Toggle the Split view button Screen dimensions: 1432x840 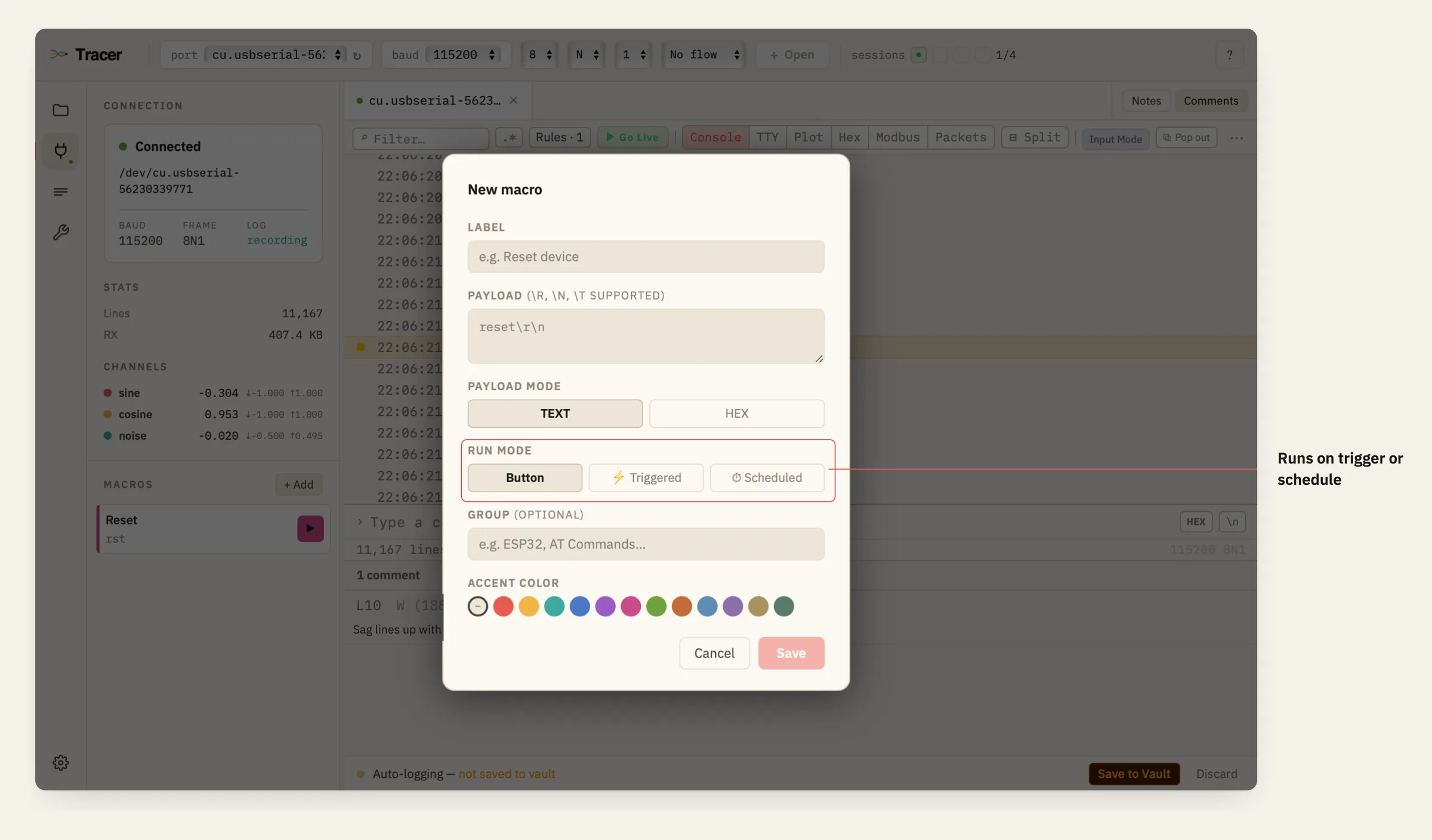[x=1035, y=137]
